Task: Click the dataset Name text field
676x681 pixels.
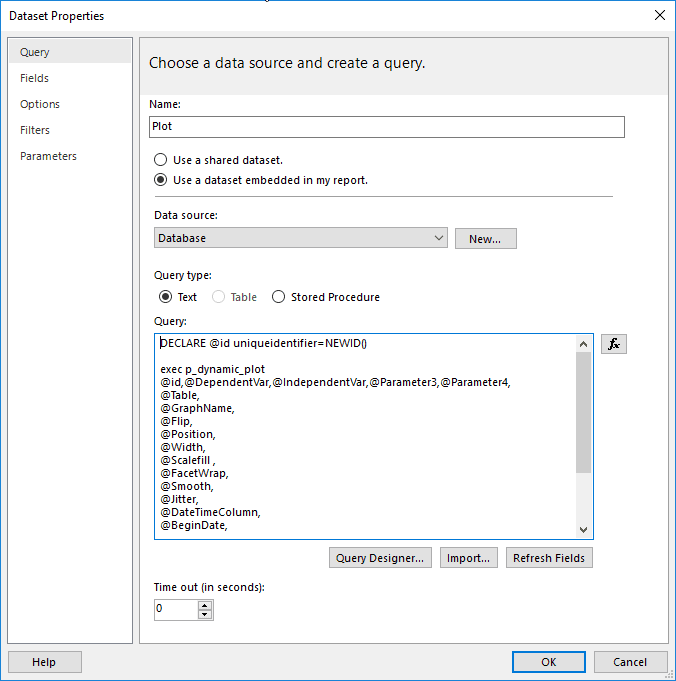Action: click(x=386, y=127)
